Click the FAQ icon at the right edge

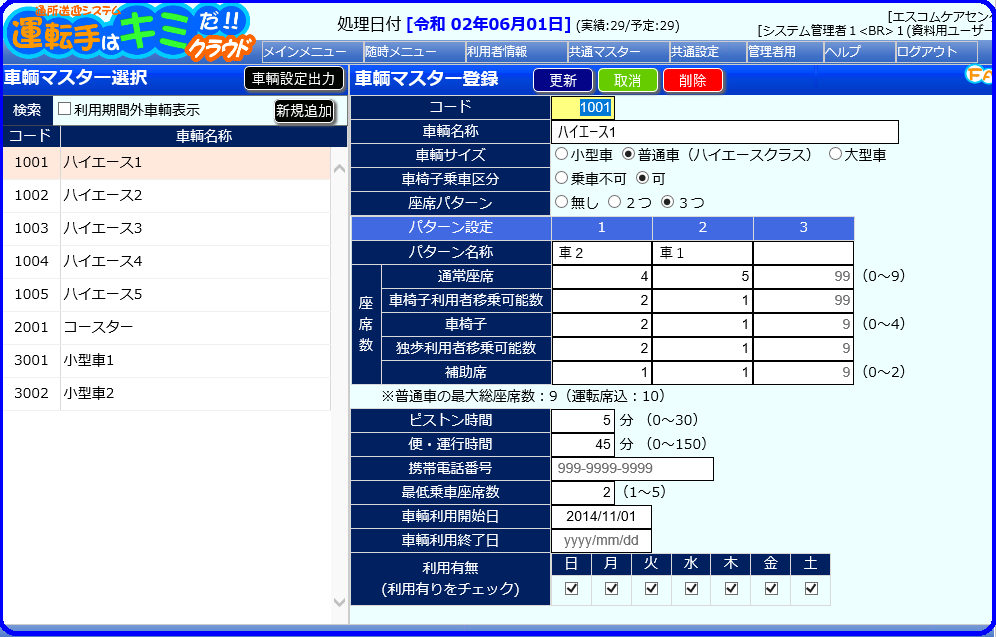pyautogui.click(x=981, y=75)
